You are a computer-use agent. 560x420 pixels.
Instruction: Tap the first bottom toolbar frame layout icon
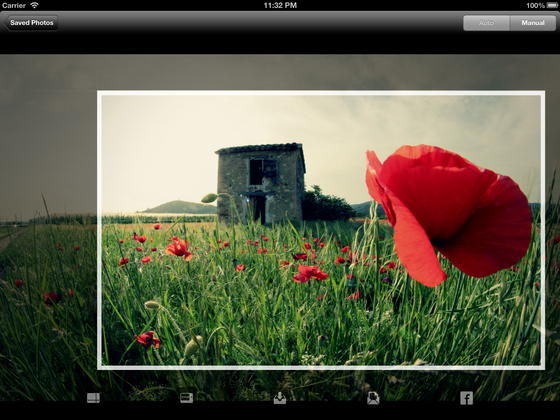click(x=93, y=398)
